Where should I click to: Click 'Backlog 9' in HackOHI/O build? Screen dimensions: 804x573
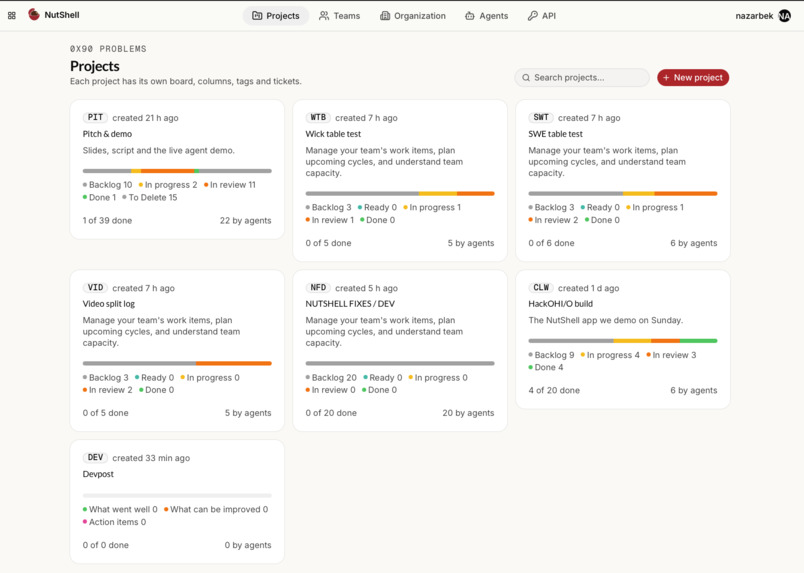[551, 355]
